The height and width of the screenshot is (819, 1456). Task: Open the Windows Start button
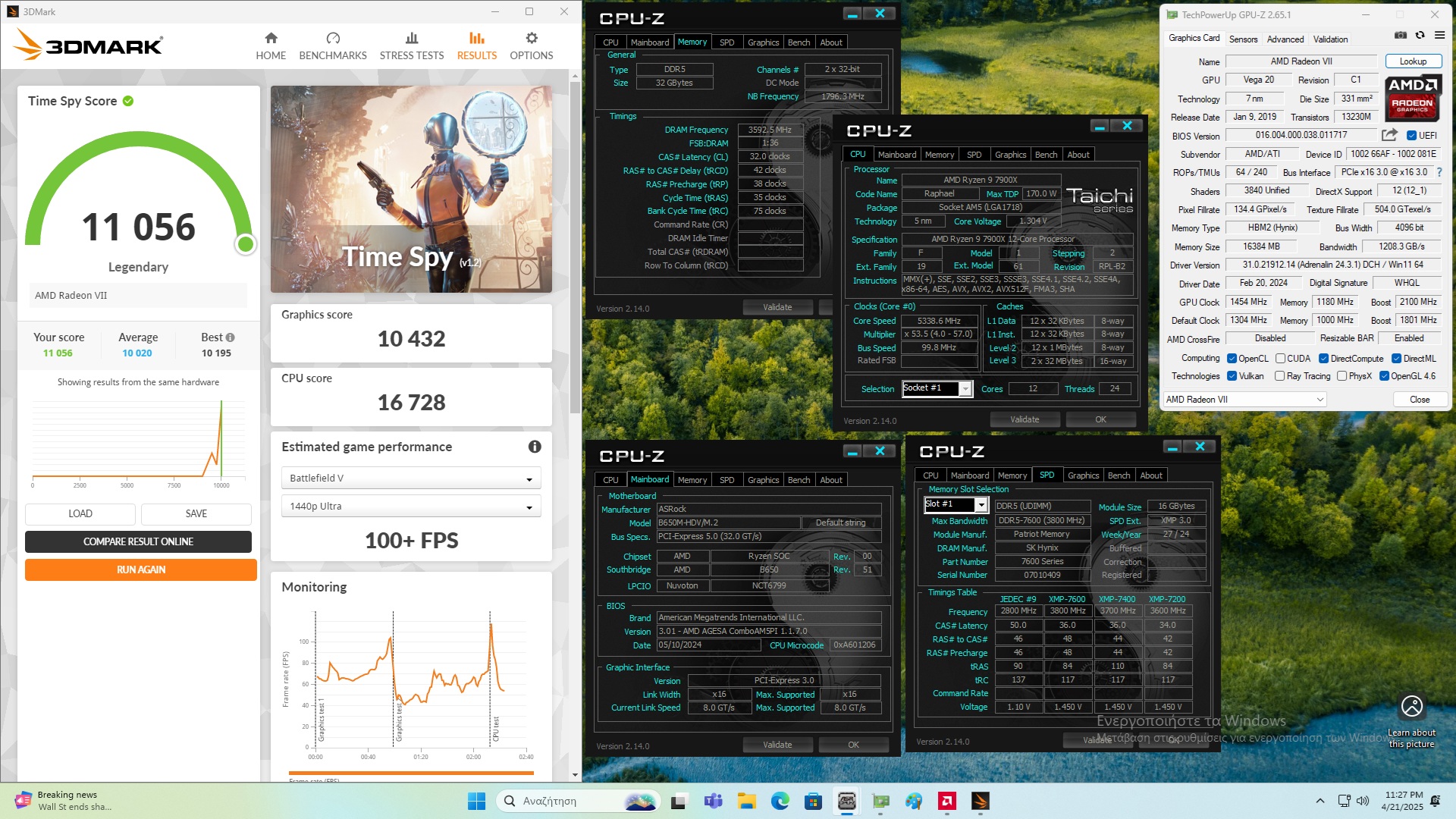(x=476, y=801)
